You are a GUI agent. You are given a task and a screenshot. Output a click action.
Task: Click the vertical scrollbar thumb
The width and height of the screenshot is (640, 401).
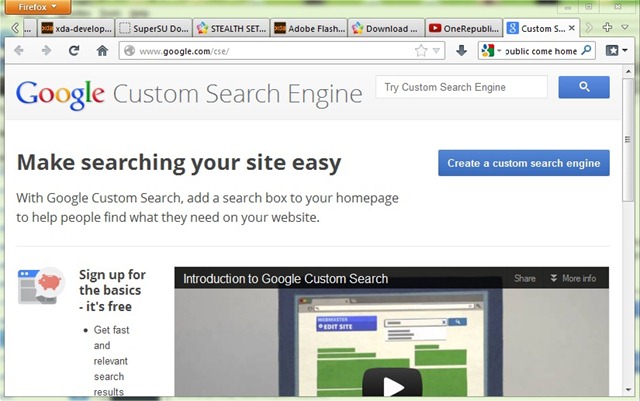628,140
